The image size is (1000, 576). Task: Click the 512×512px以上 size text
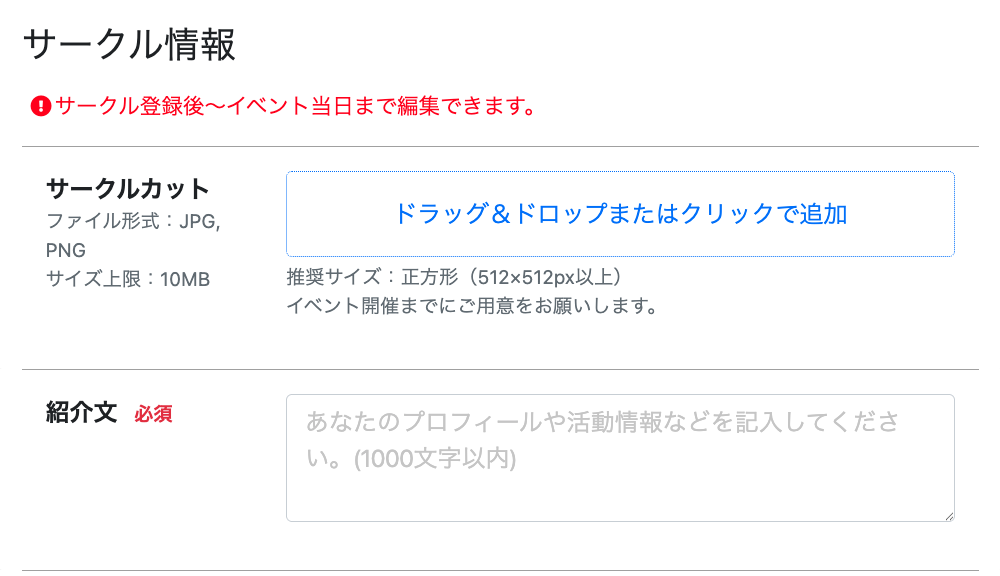pos(545,277)
